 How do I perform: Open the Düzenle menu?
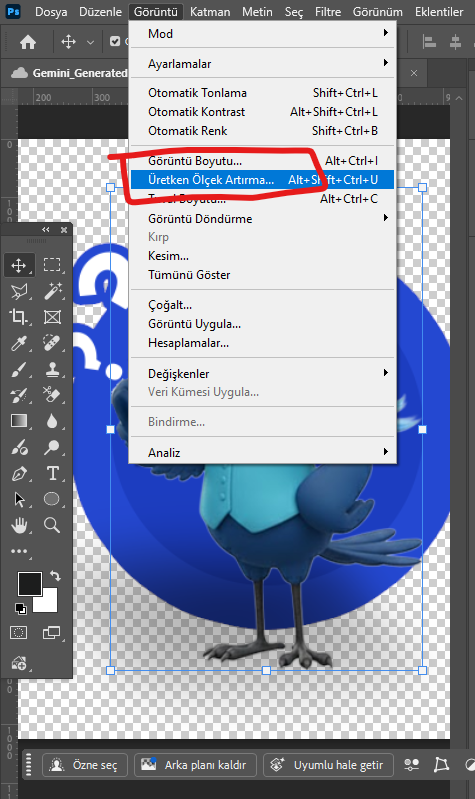tap(100, 12)
